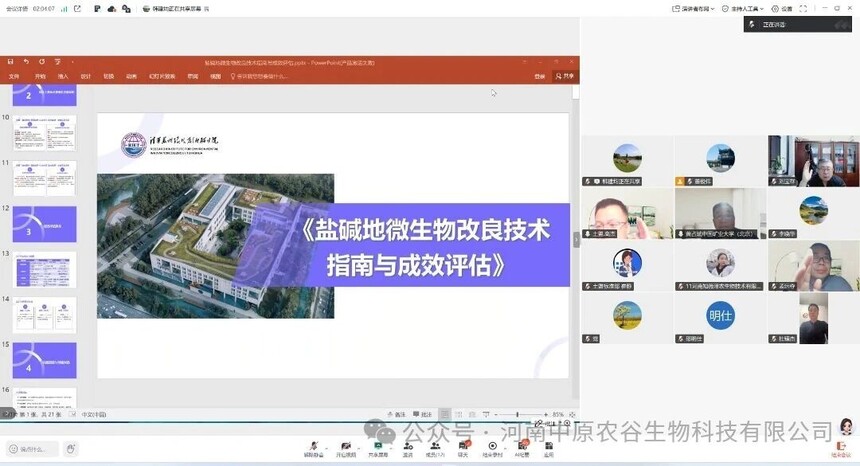Open the 共享屏幕 share screen icon
The height and width of the screenshot is (466, 860).
click(x=377, y=449)
